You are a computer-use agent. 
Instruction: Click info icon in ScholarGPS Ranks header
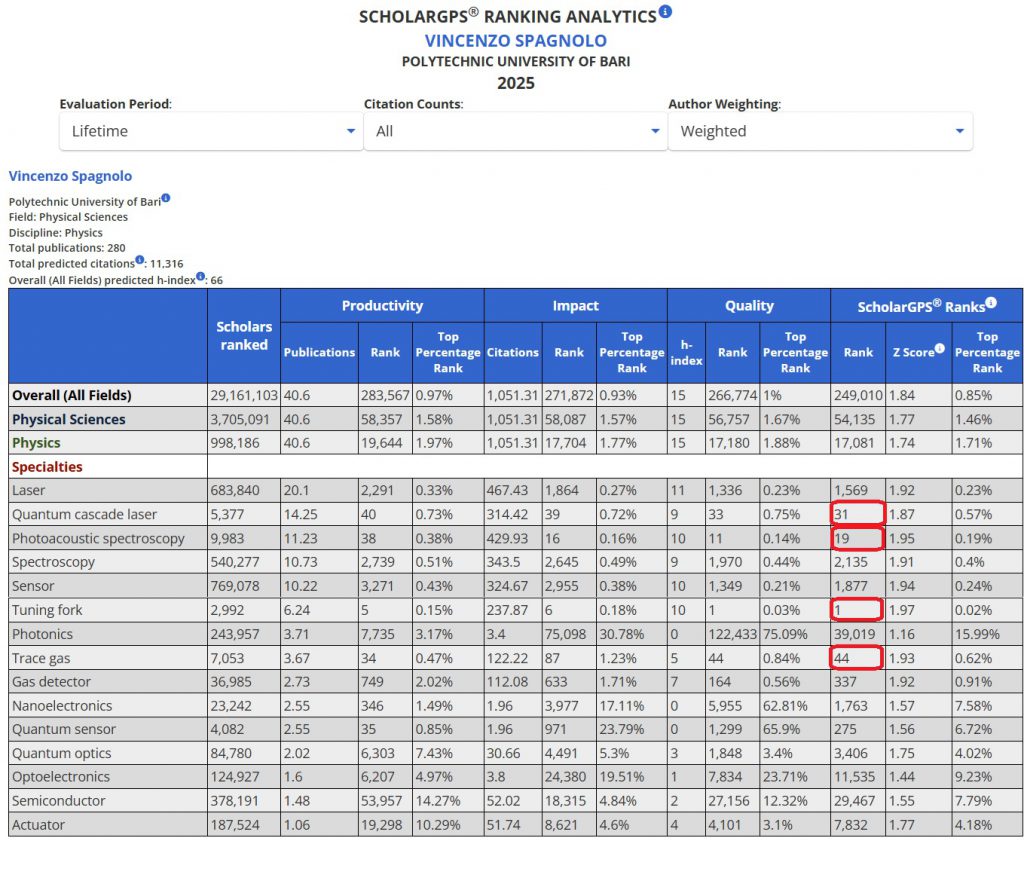point(990,303)
